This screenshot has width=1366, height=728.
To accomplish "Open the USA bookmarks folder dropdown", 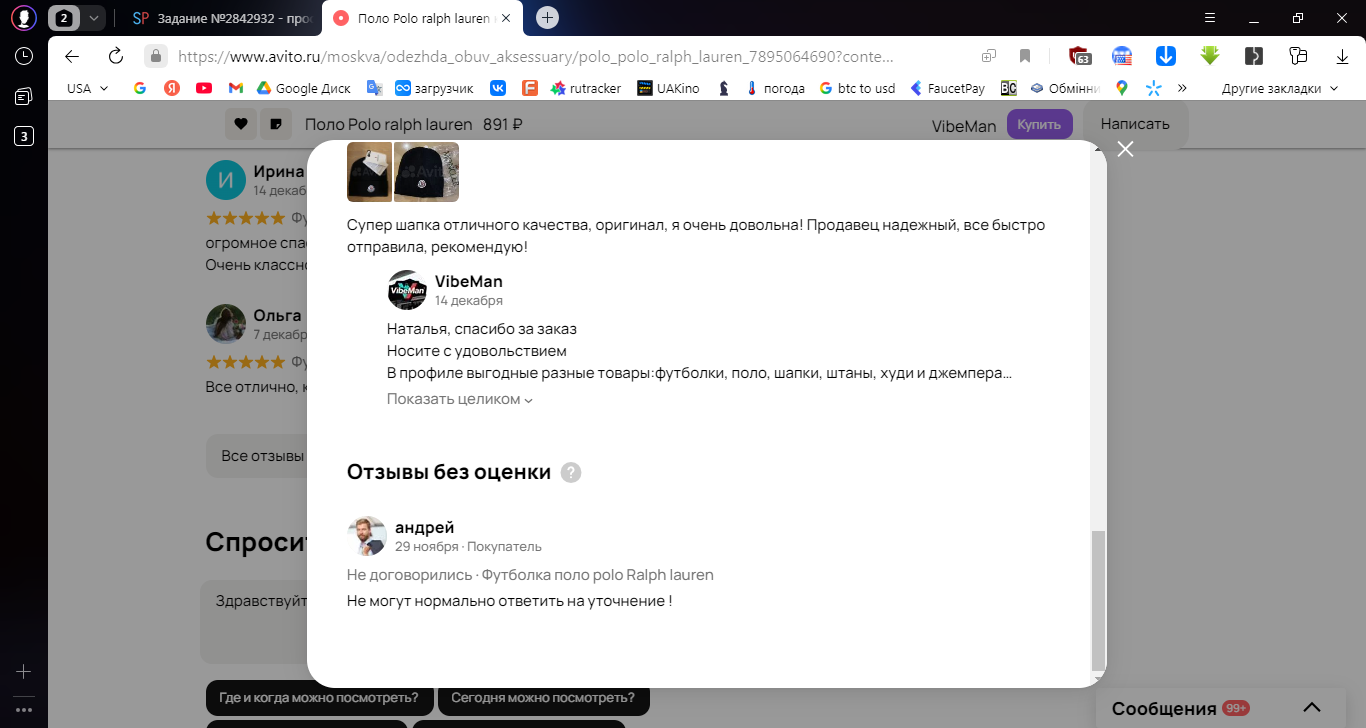I will click(88, 88).
